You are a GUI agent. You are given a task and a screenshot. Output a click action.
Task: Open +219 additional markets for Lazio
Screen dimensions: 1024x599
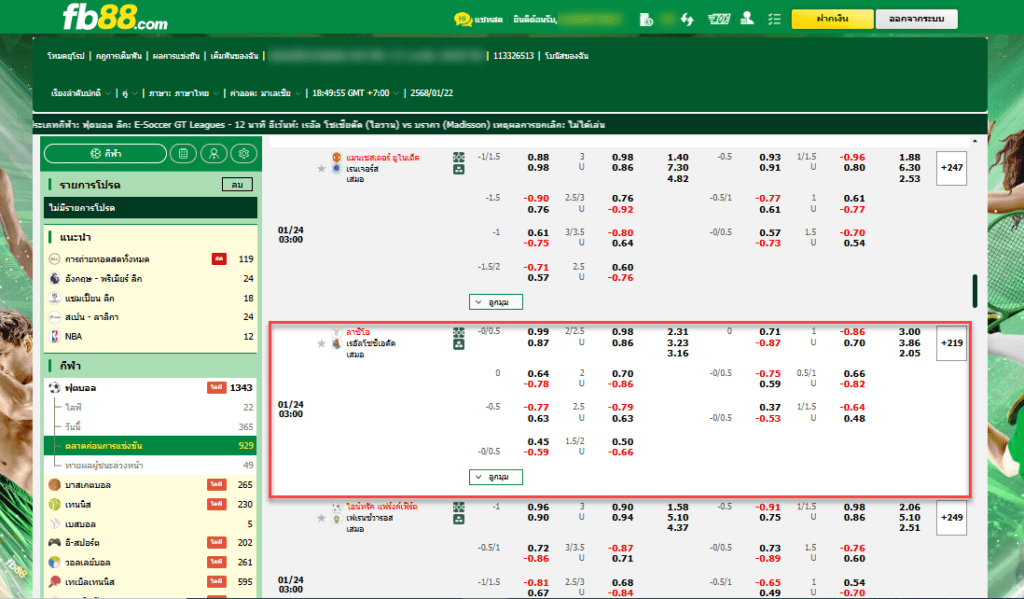click(x=952, y=343)
